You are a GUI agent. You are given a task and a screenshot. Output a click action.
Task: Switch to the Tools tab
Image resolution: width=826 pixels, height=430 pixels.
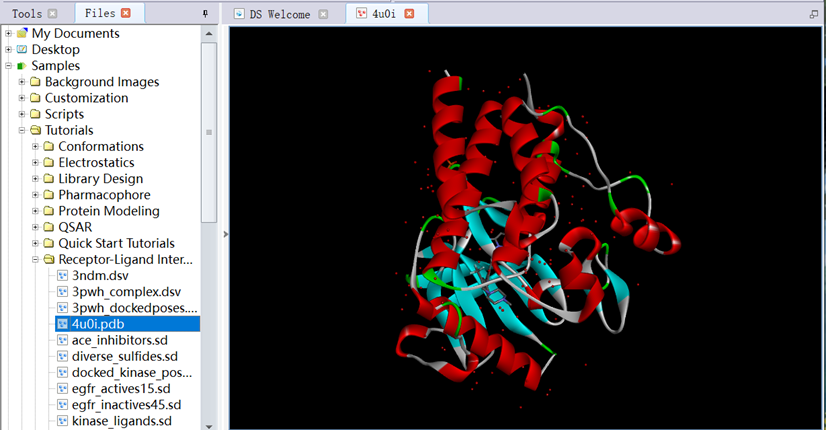pos(27,14)
